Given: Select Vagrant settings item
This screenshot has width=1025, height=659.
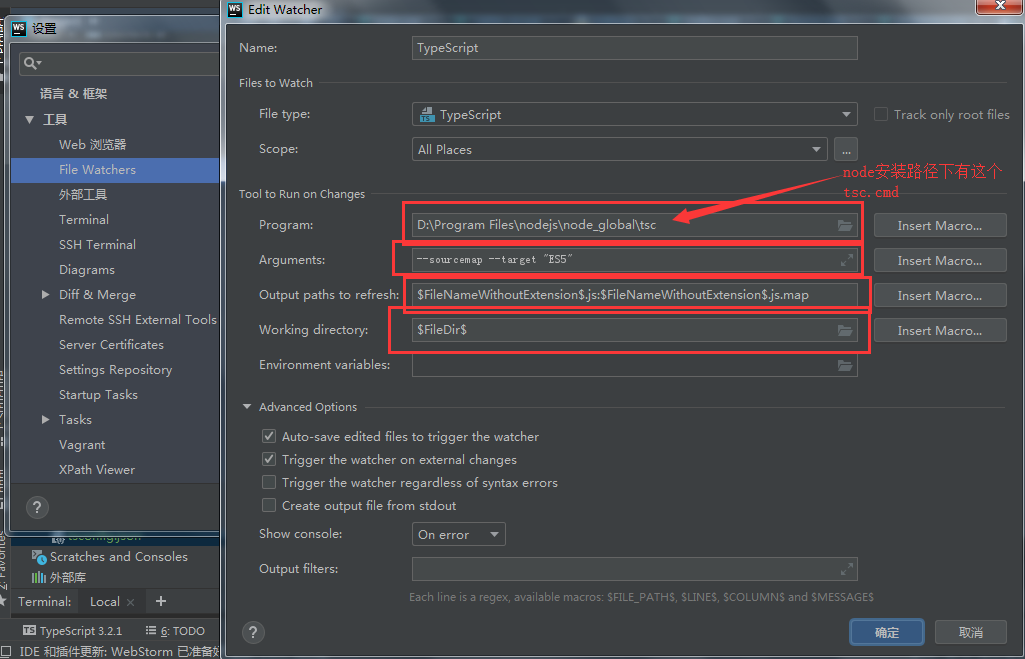Looking at the screenshot, I should [x=115, y=445].
